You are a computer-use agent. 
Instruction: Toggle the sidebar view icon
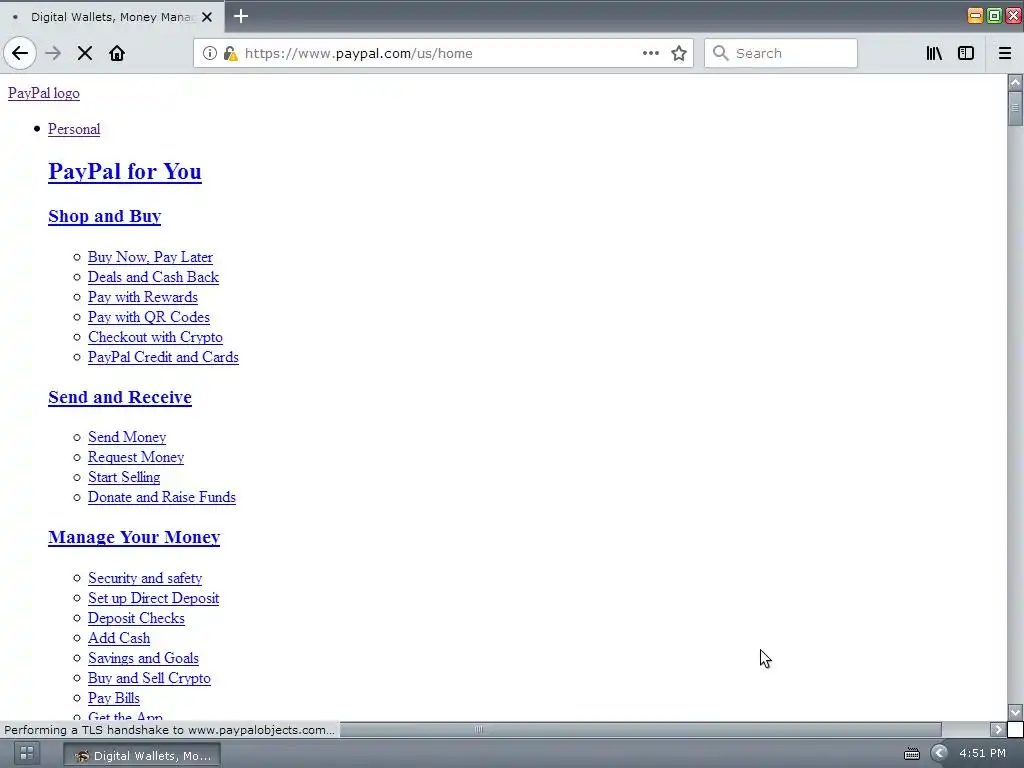coord(966,54)
